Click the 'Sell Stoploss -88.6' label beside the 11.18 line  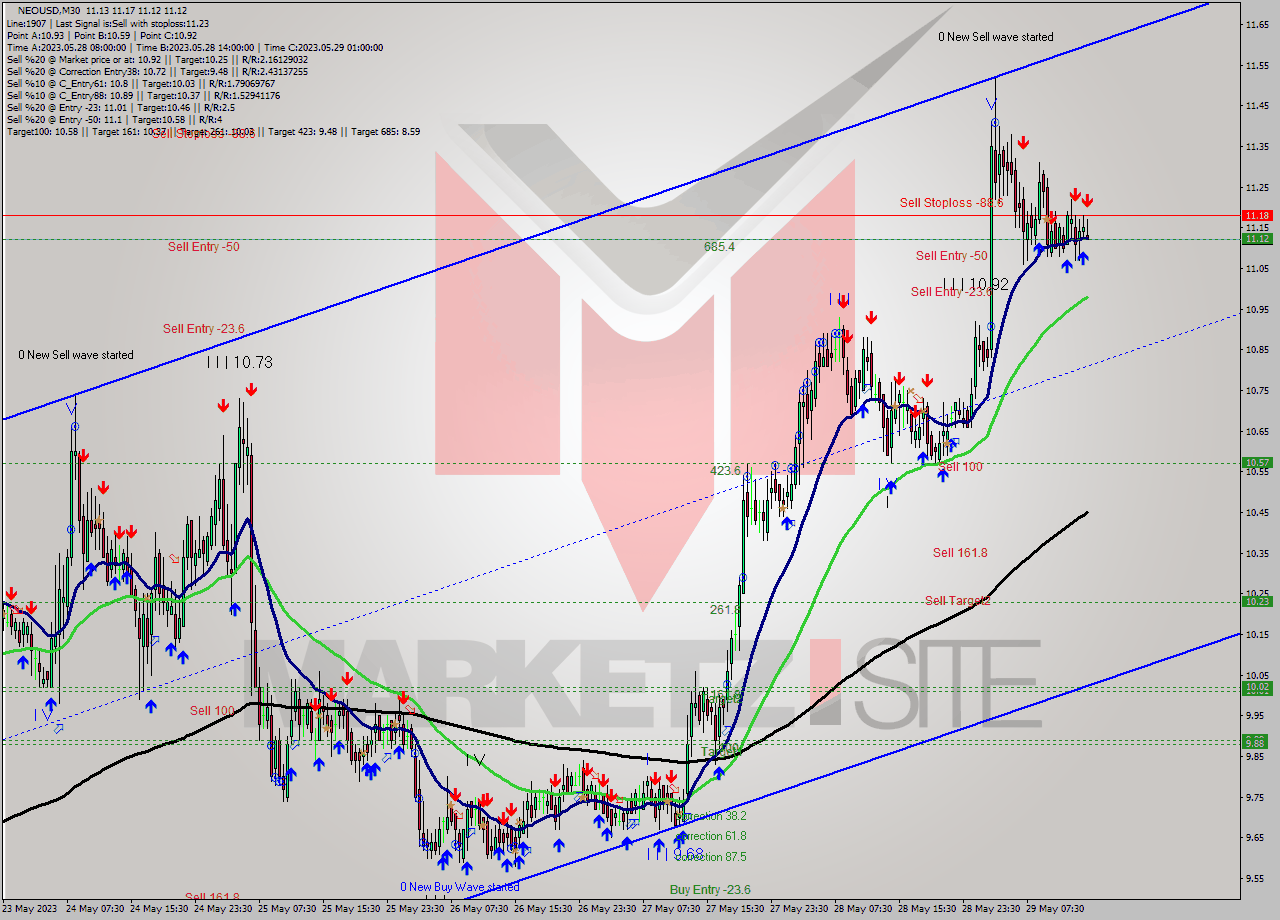click(951, 203)
